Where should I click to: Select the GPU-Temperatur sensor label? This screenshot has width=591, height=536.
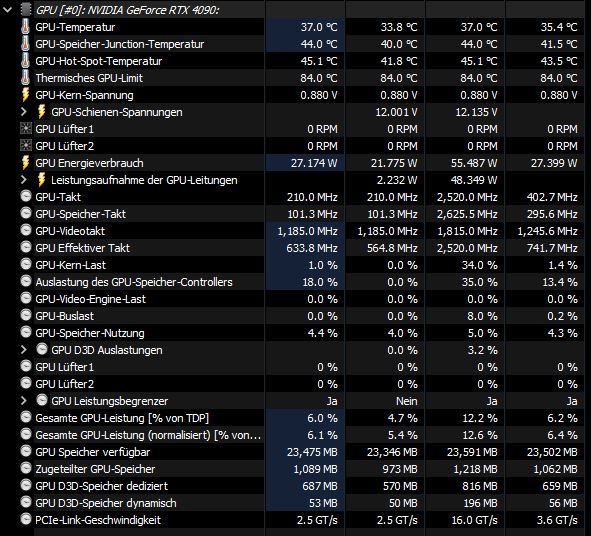[x=75, y=27]
